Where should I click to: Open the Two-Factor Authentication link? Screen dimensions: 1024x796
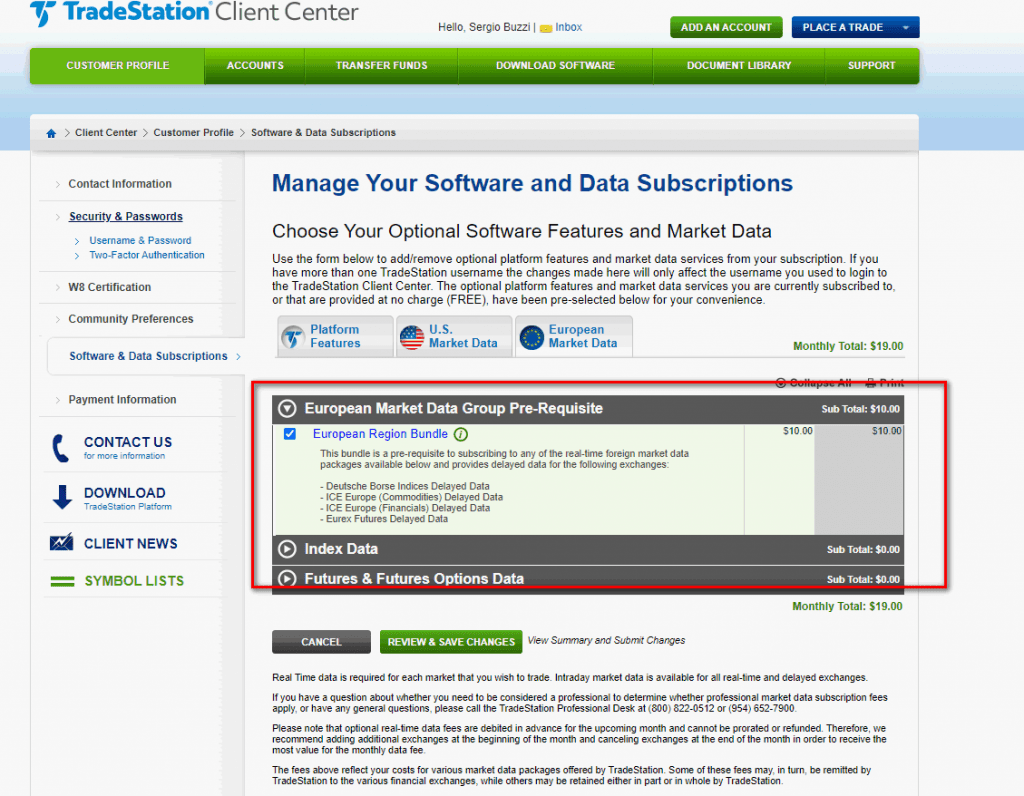coord(146,255)
